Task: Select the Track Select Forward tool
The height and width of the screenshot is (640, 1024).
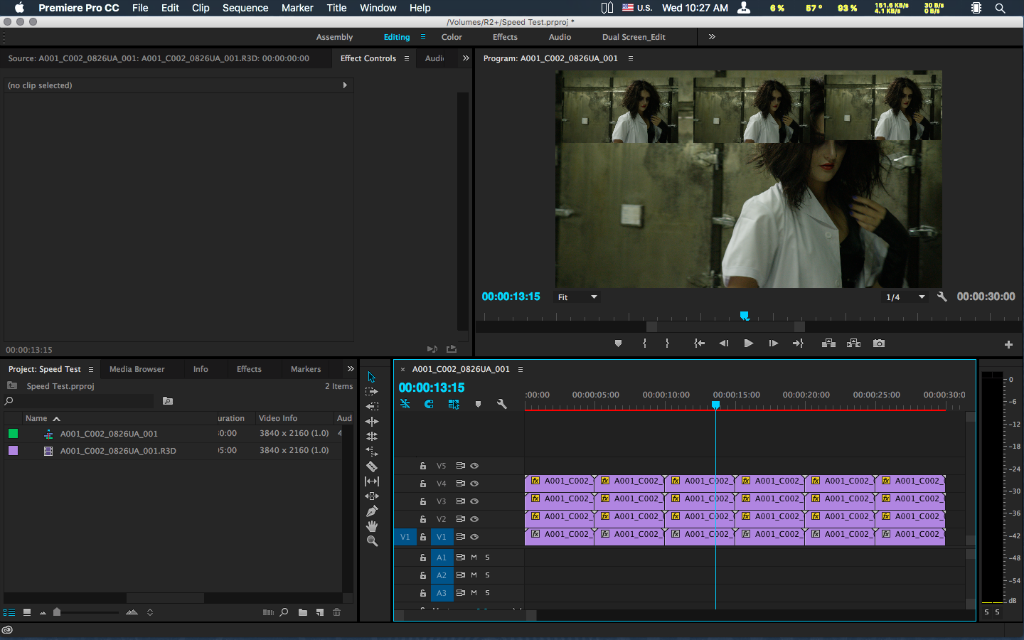Action: [x=372, y=391]
